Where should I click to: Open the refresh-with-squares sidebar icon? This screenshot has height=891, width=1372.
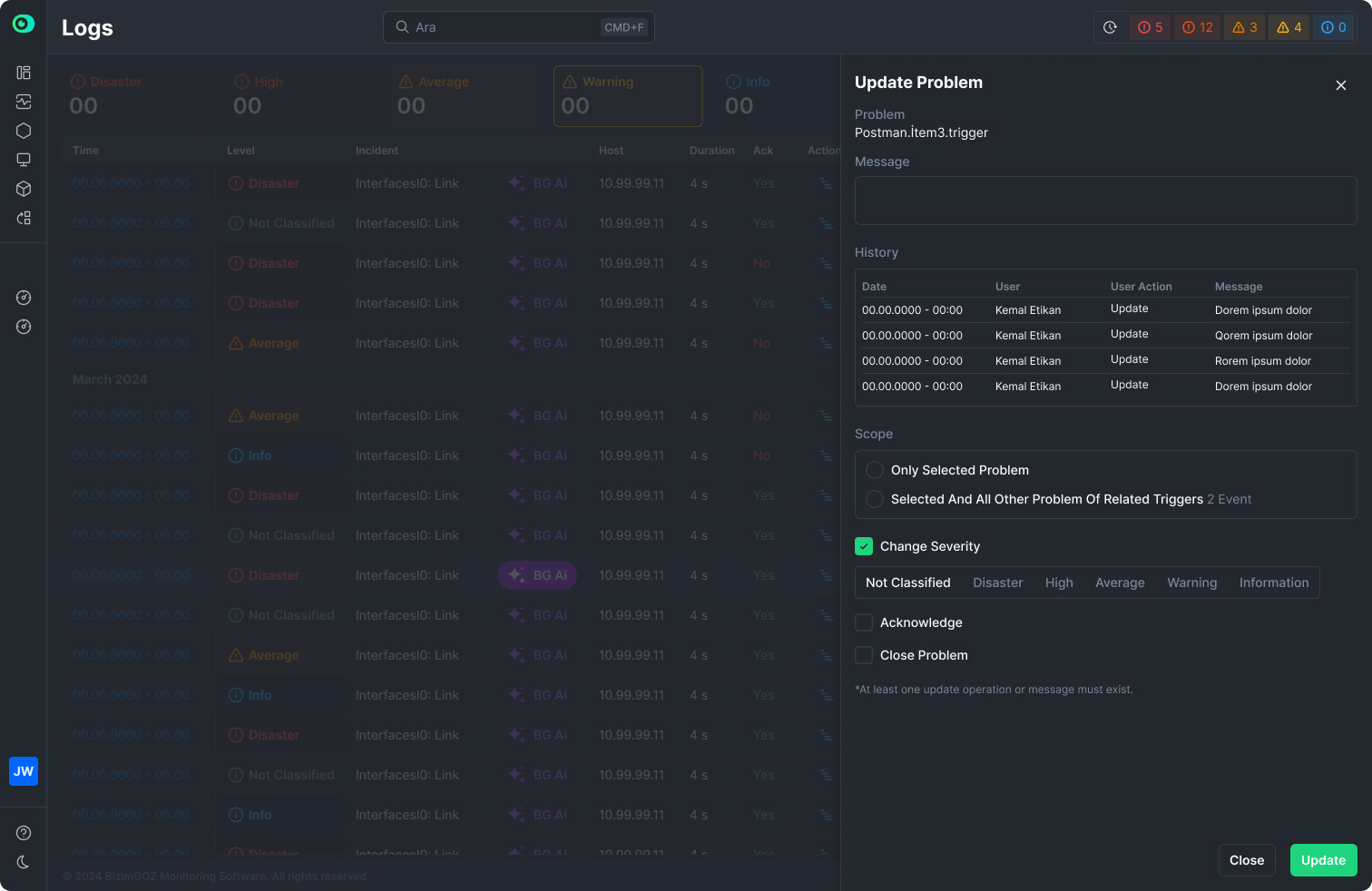pos(24,218)
